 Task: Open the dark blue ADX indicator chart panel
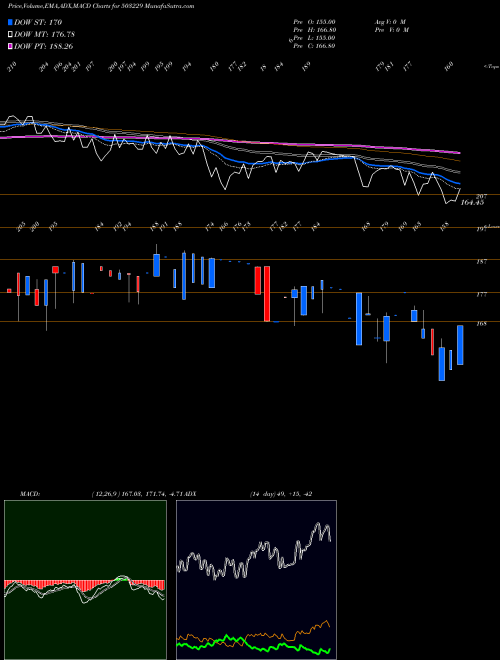click(x=256, y=580)
